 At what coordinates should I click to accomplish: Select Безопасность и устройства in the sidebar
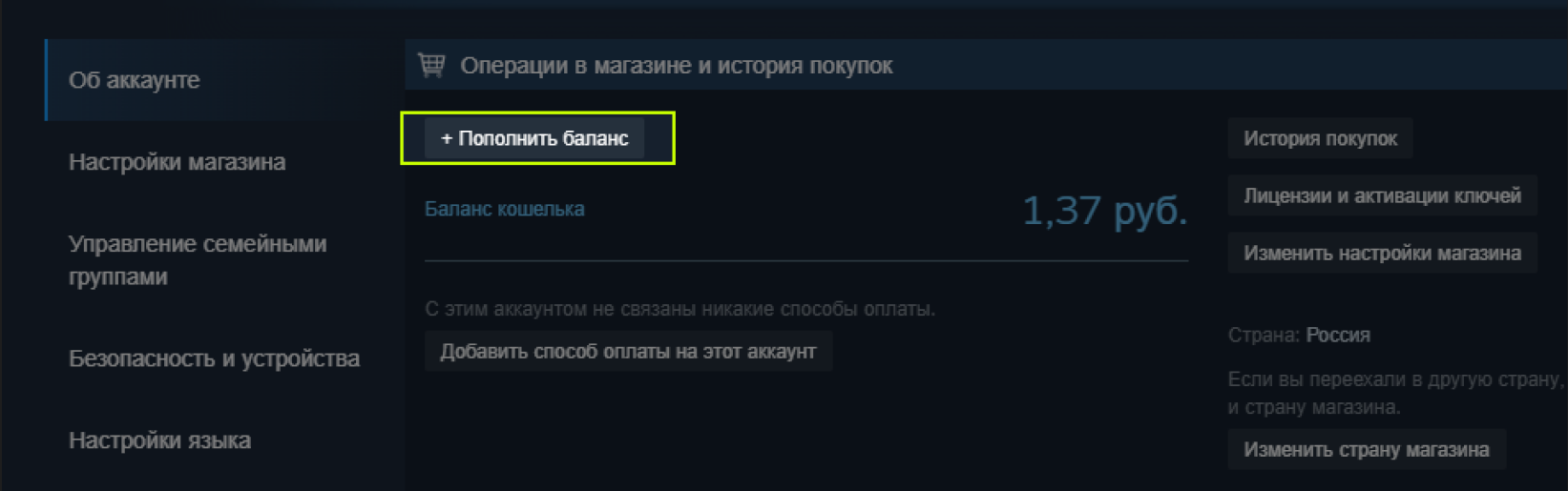(214, 358)
